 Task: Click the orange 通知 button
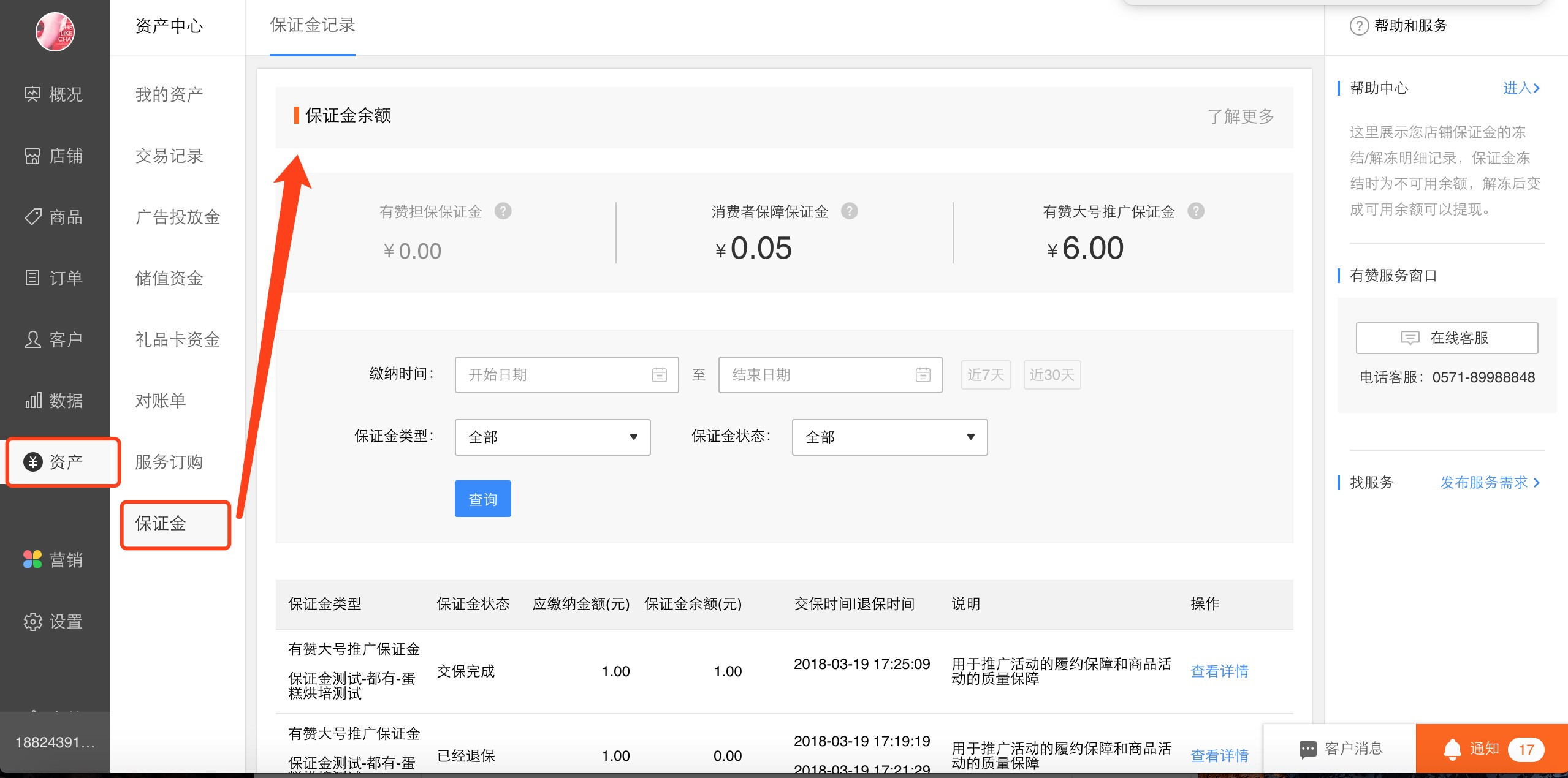click(1492, 749)
